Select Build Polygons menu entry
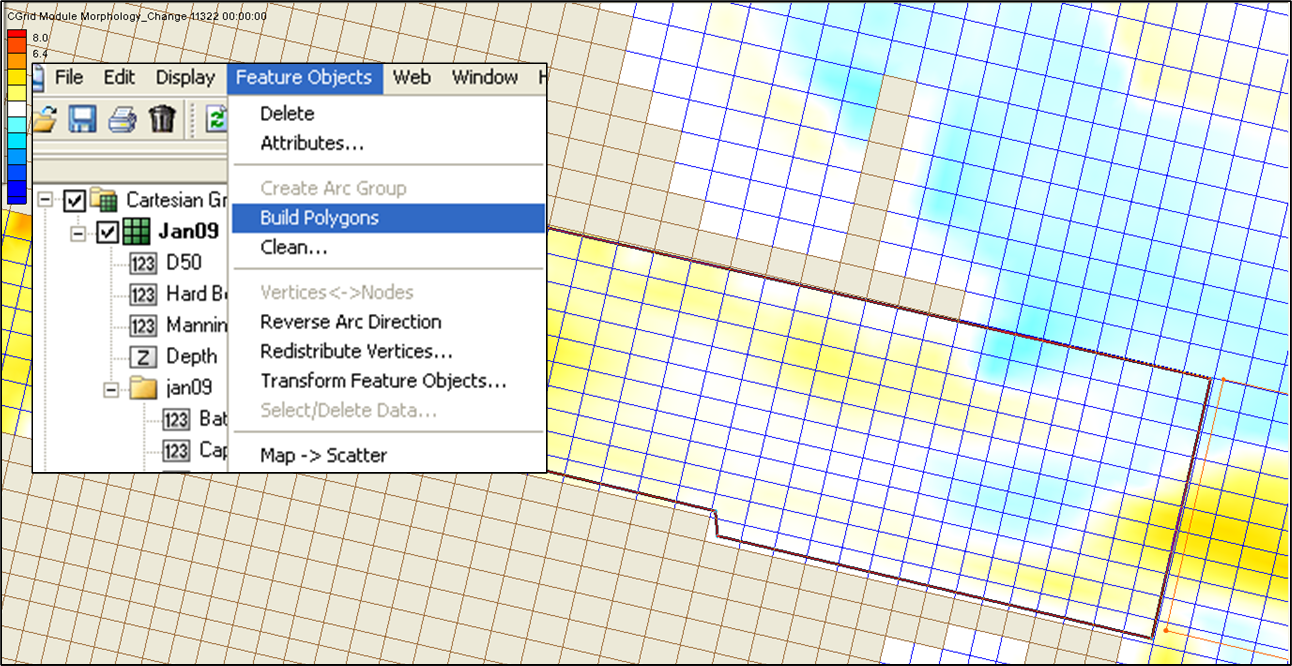The image size is (1292, 666). click(388, 218)
